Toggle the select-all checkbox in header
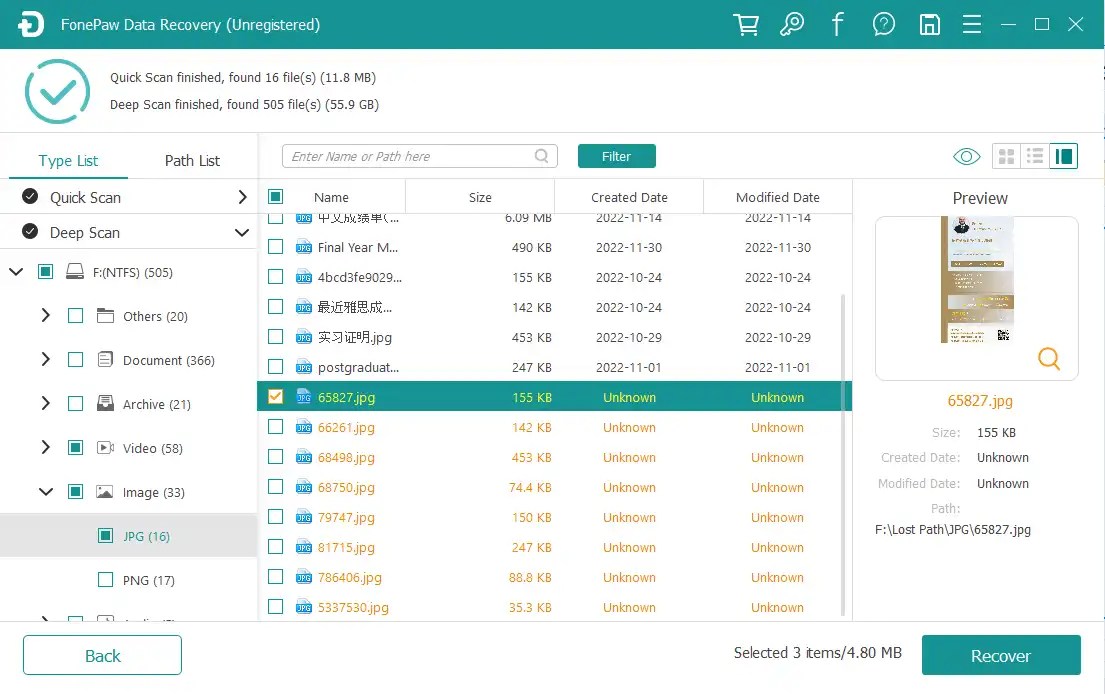 (276, 197)
